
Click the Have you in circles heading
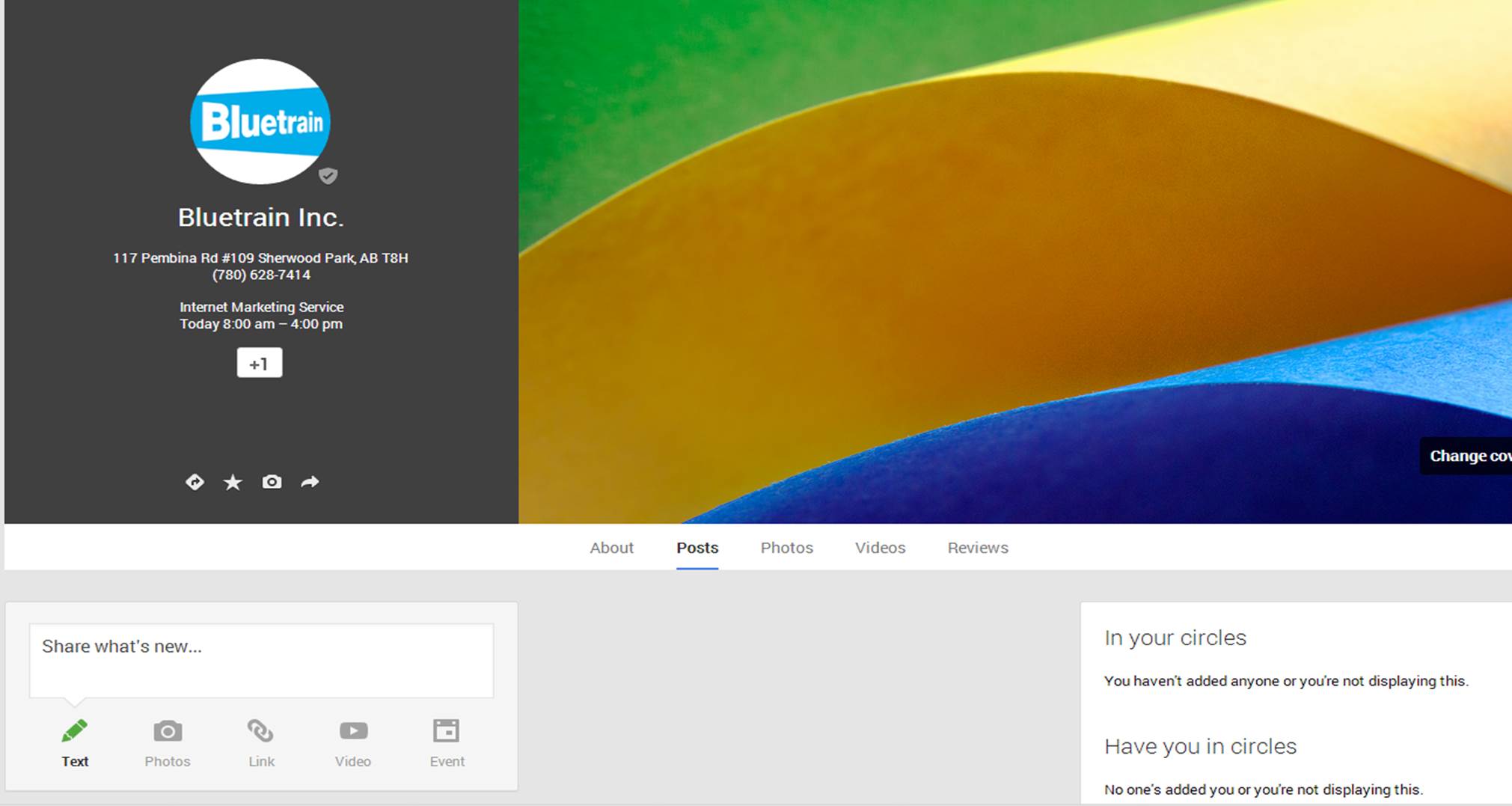click(x=1200, y=746)
